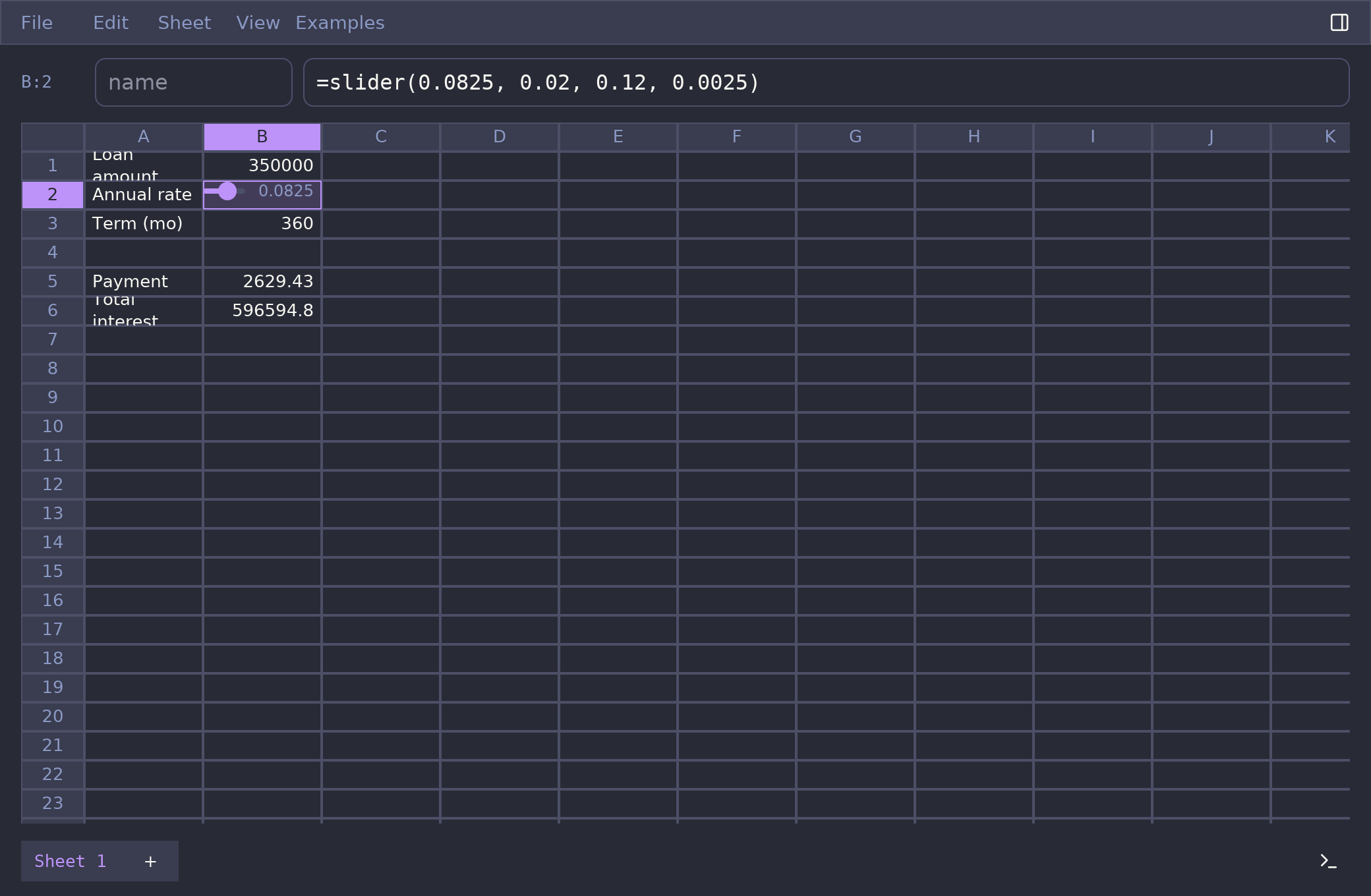Select row 3 header

(53, 224)
